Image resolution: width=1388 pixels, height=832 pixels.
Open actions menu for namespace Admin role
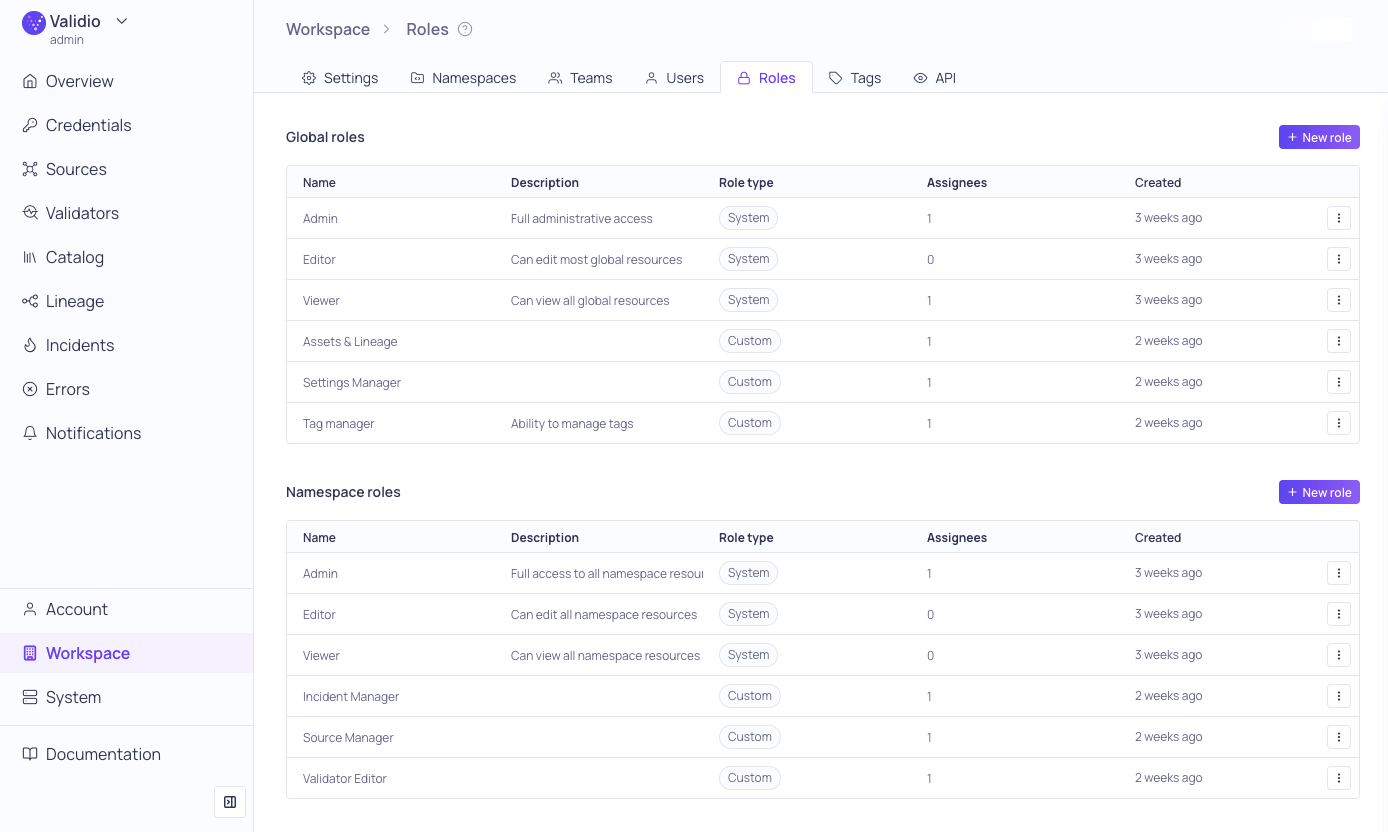tap(1339, 573)
